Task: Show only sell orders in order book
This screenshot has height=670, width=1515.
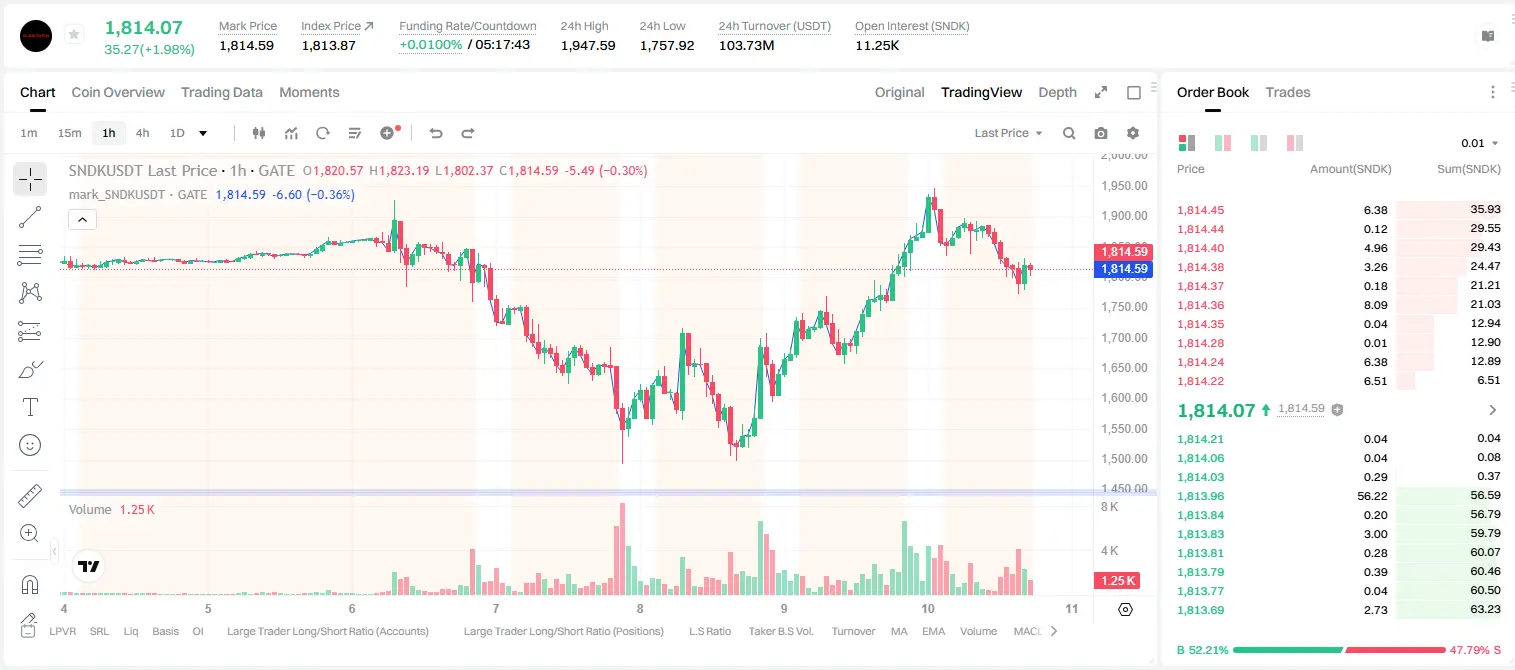Action: (x=1295, y=143)
